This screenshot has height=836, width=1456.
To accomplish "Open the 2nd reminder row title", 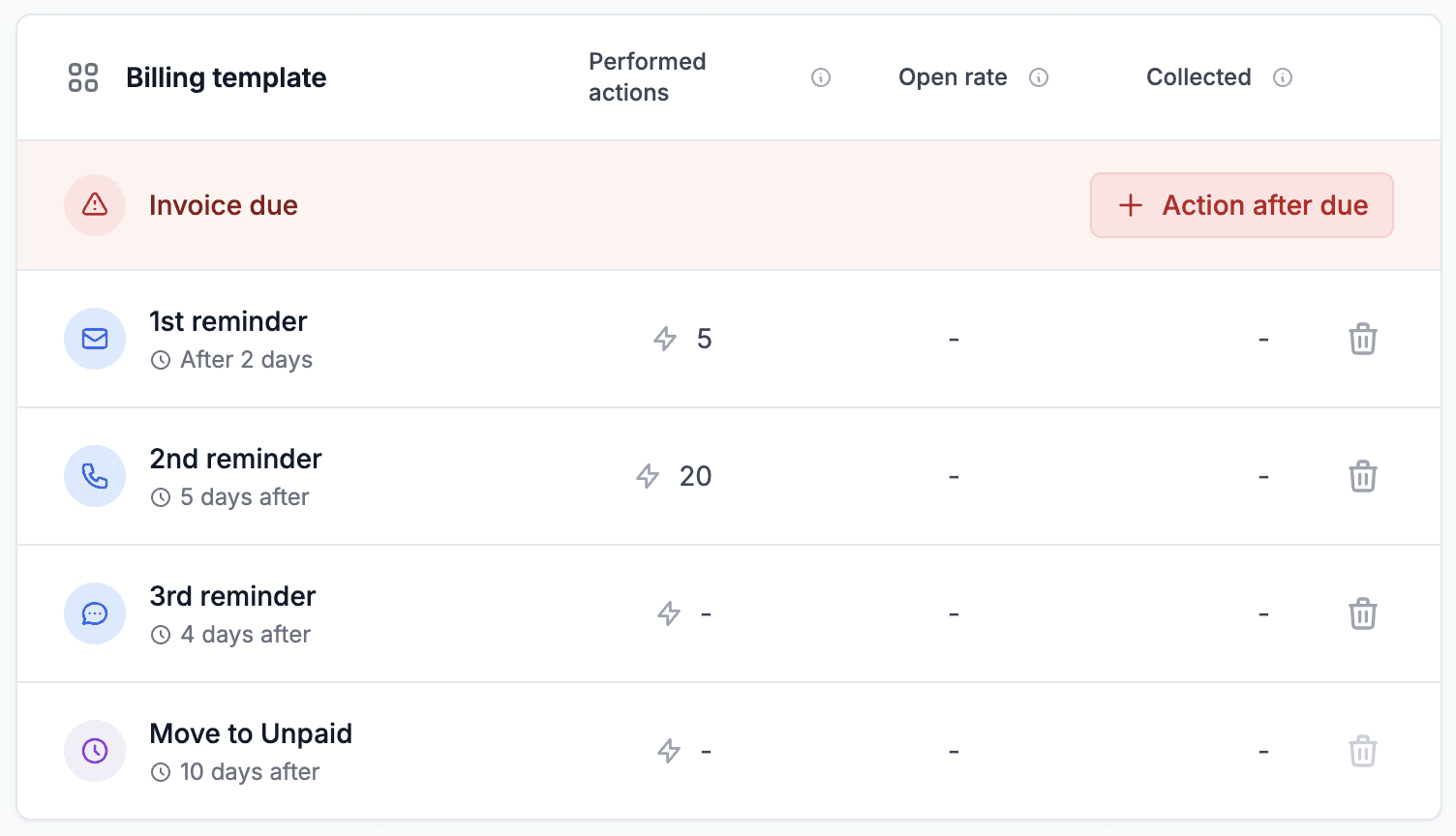I will (235, 459).
